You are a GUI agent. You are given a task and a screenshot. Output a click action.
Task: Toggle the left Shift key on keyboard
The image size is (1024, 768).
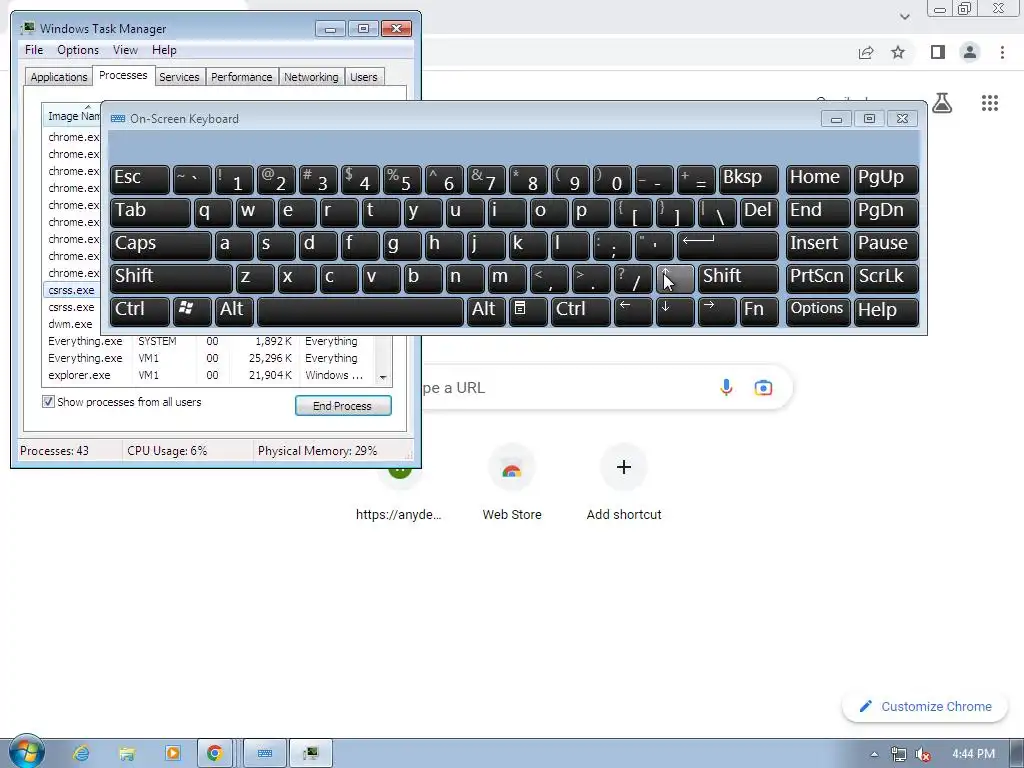click(171, 279)
